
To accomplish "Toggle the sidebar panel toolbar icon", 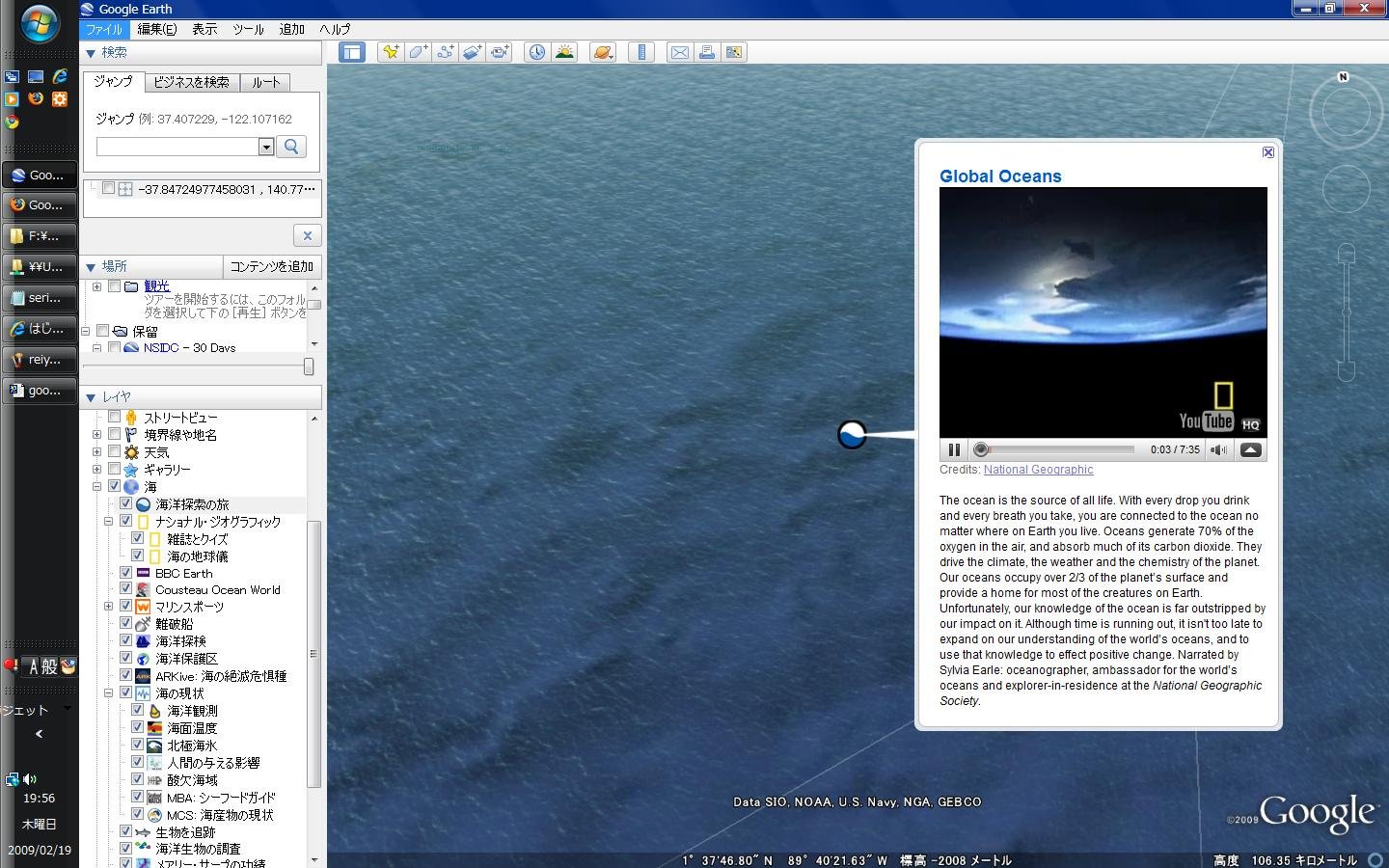I will click(x=352, y=52).
